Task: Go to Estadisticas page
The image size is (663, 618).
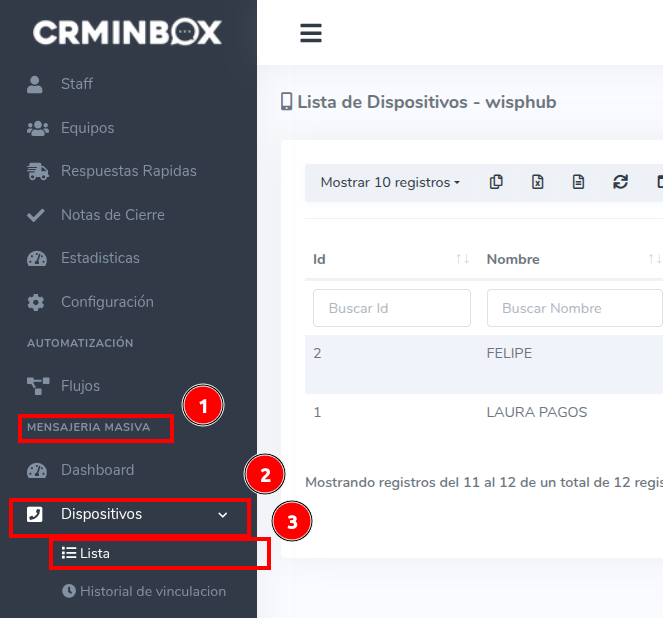Action: 100,258
